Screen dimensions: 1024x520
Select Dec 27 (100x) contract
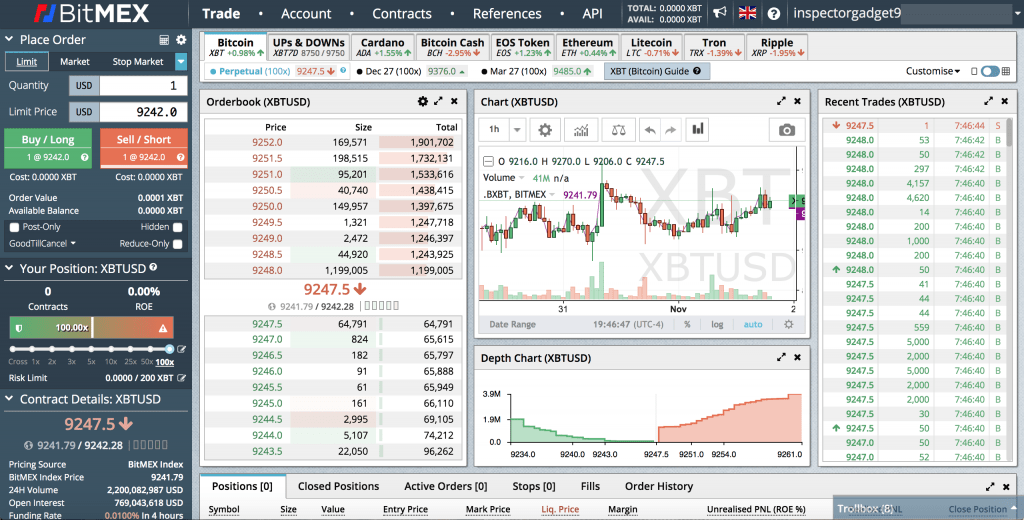click(x=392, y=71)
